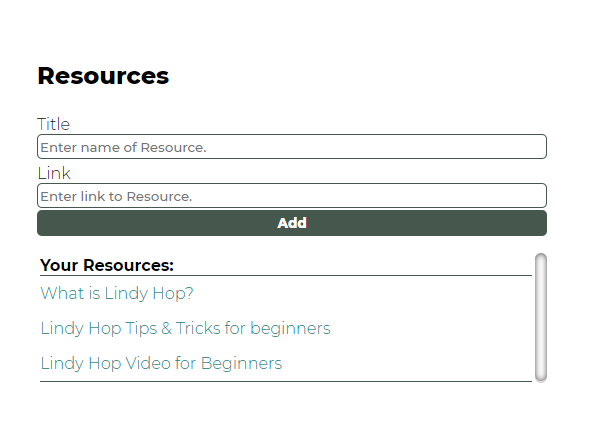Open Lindy Hop Tips & Tricks for beginners

(x=185, y=328)
